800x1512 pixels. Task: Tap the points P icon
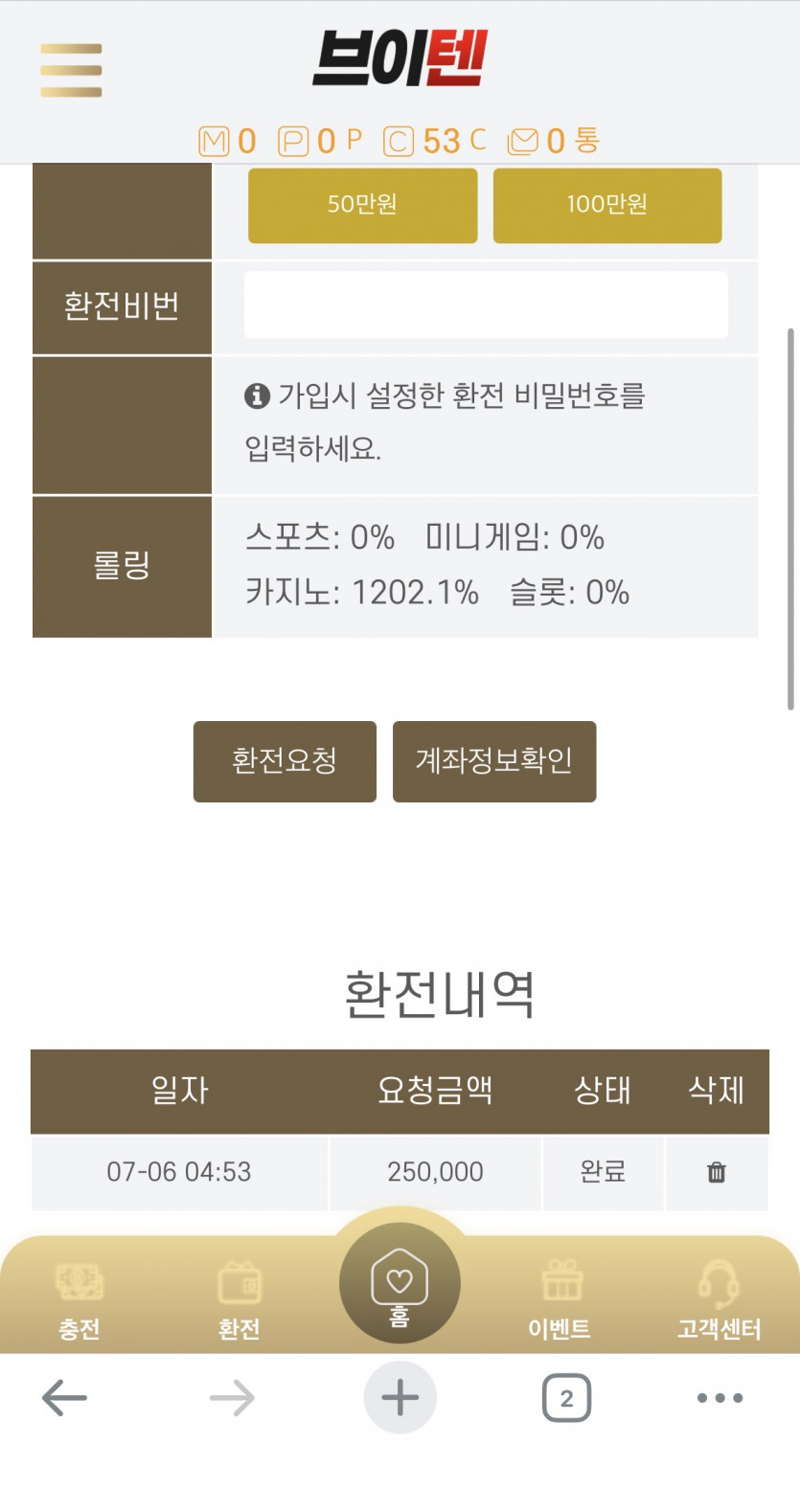tap(293, 142)
